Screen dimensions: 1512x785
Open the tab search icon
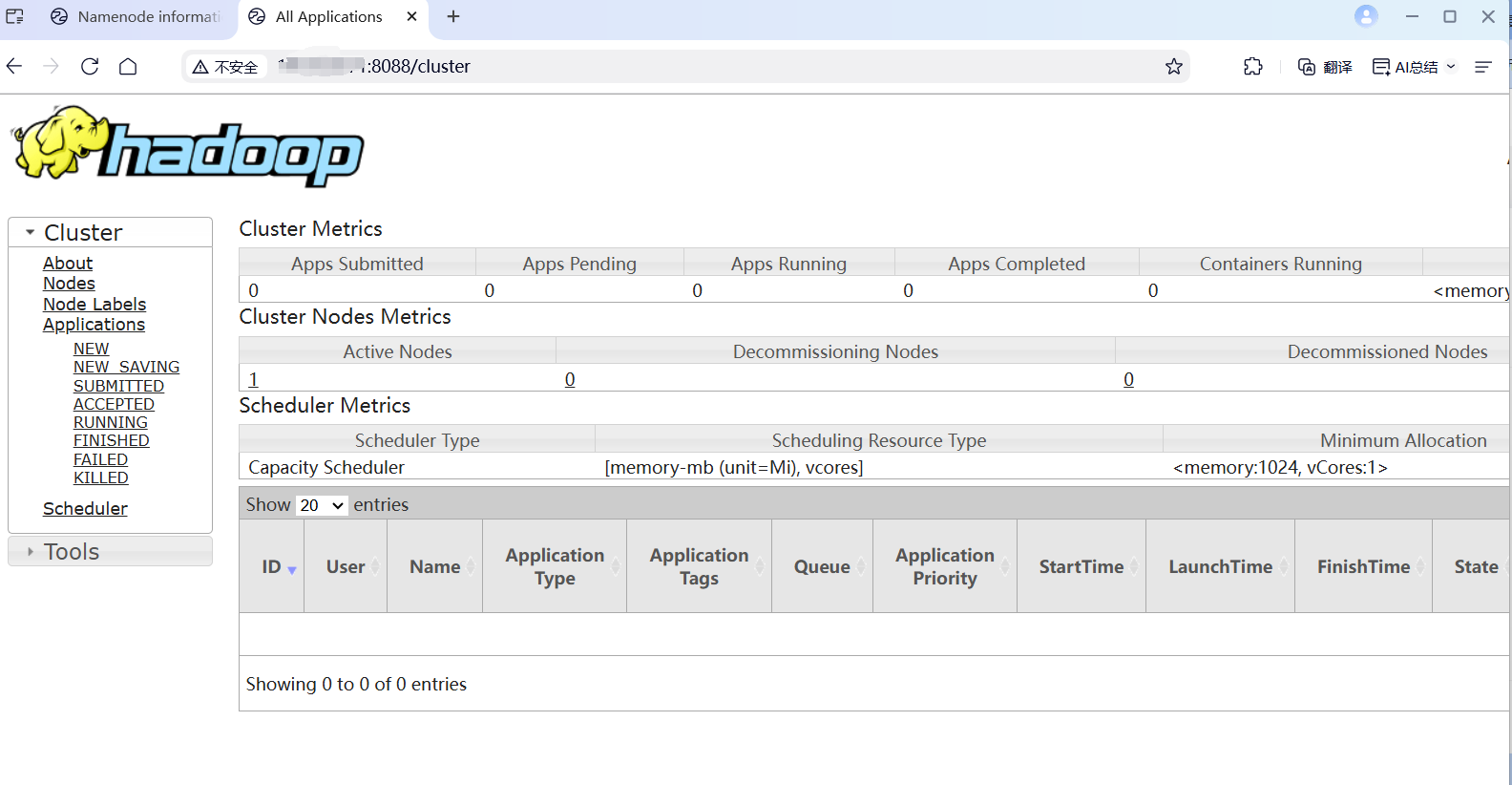click(x=15, y=16)
